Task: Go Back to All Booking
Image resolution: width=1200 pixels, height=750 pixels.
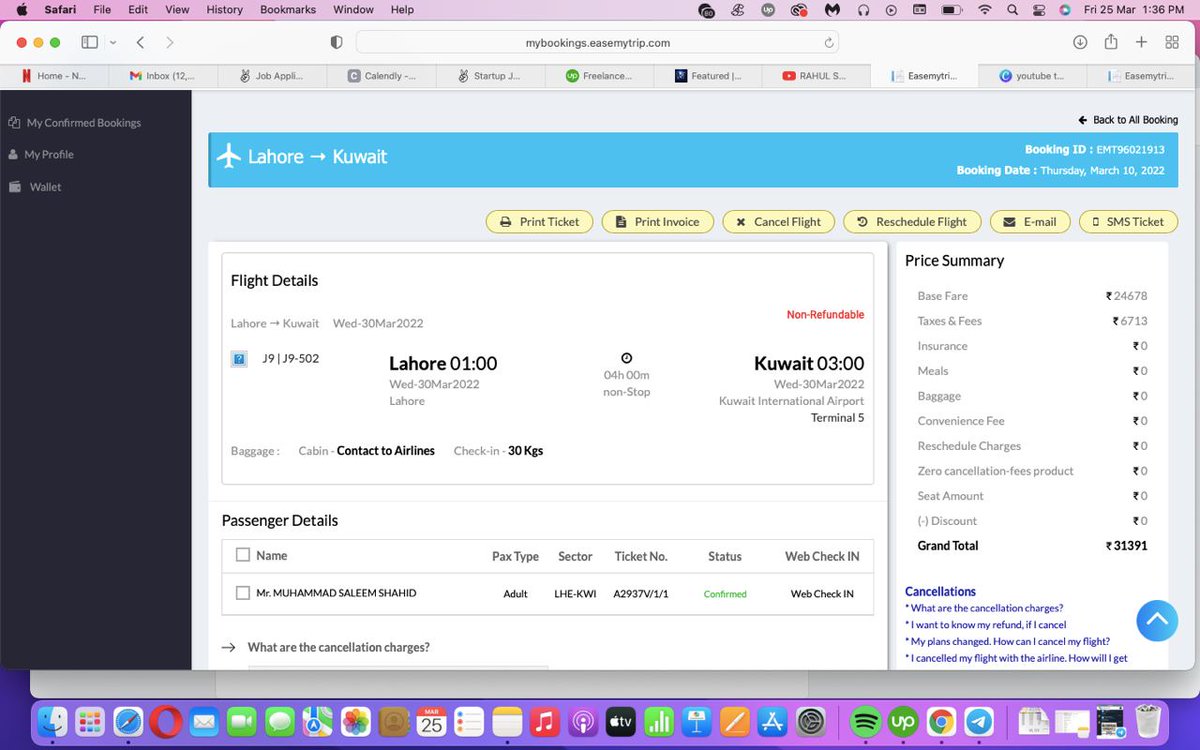Action: 1128,120
